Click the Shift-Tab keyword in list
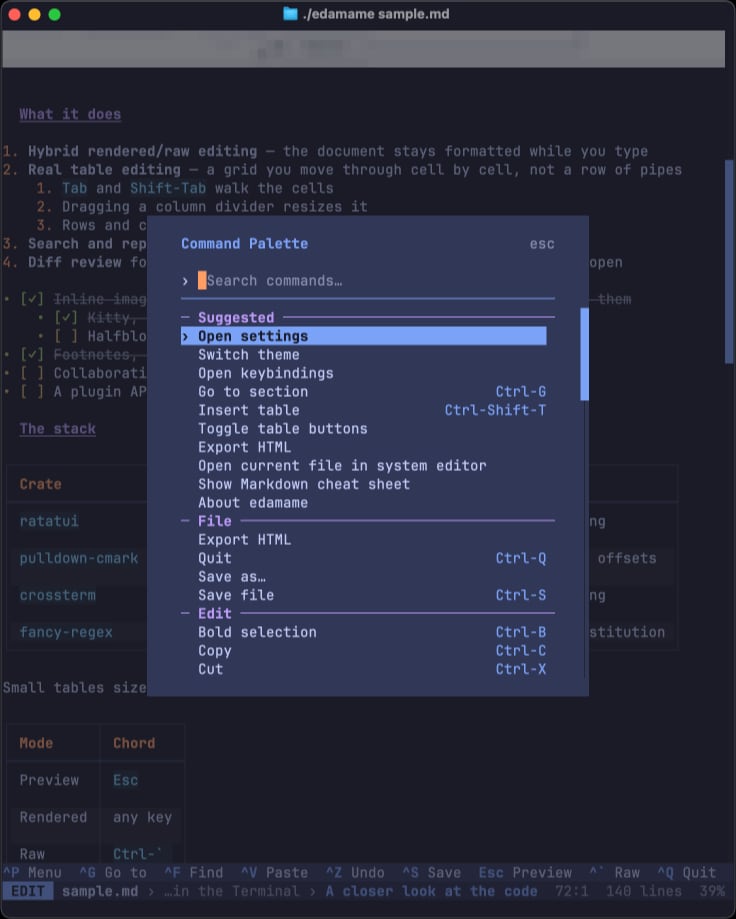 (168, 188)
